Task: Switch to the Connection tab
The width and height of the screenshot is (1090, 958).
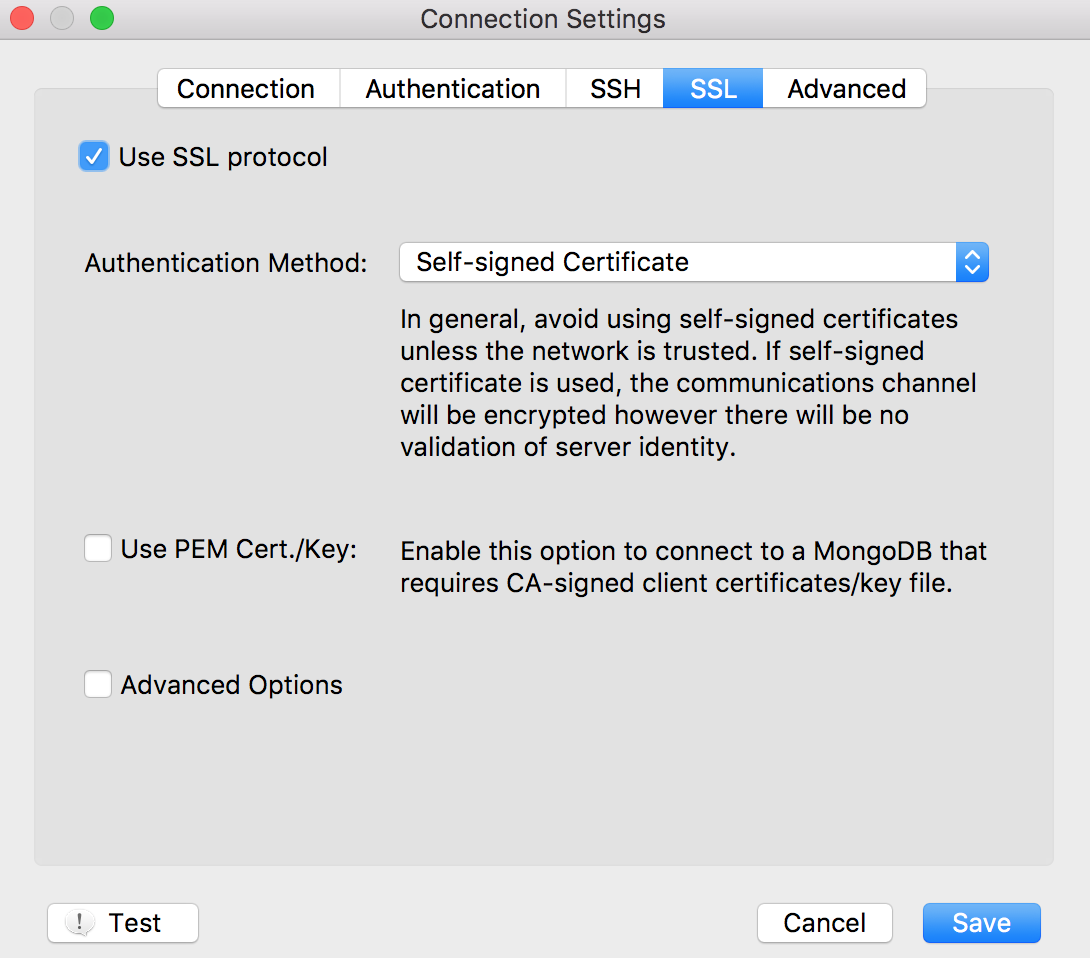Action: point(247,88)
